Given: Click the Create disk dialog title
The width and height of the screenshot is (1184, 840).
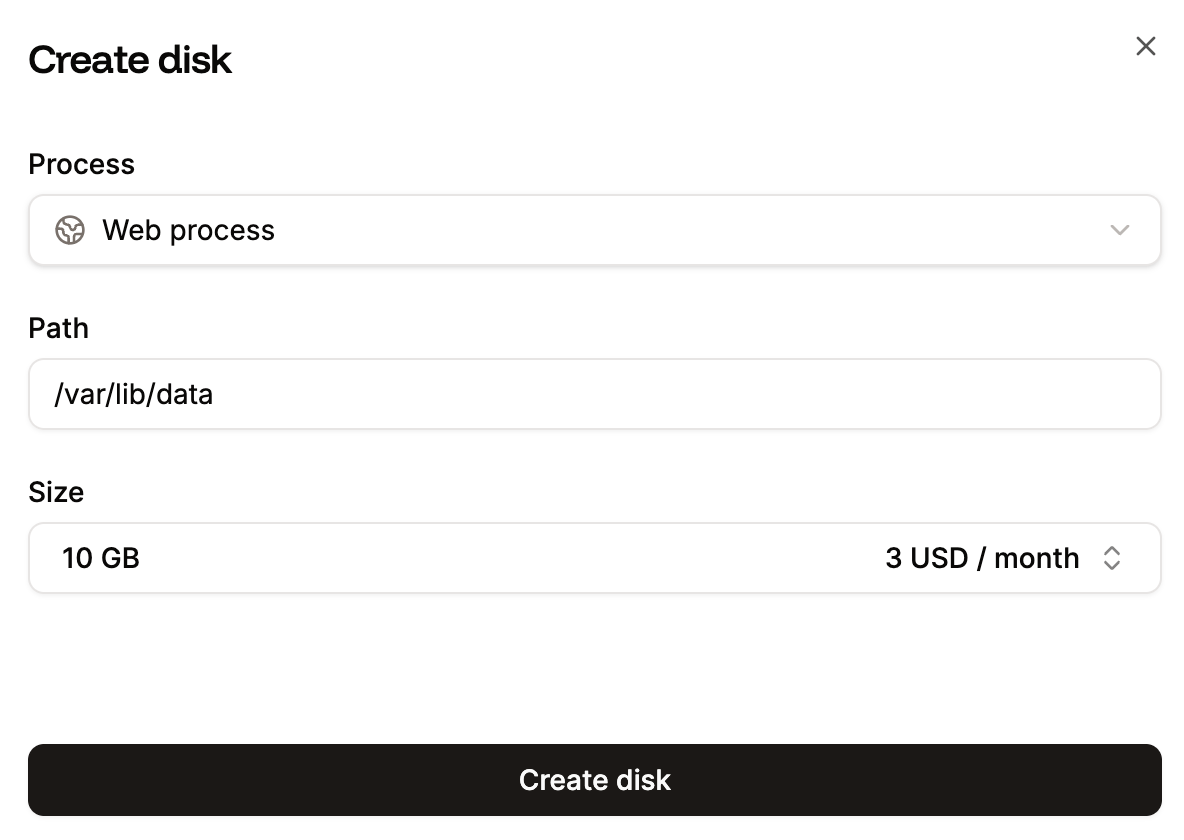Looking at the screenshot, I should click(x=130, y=60).
